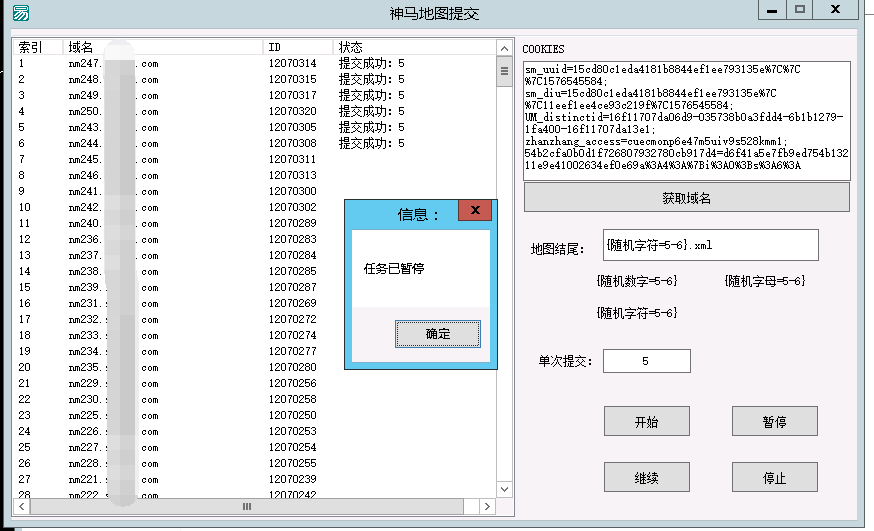The image size is (874, 531).
Task: Click the horizontal scroll left arrow
Action: 22,506
